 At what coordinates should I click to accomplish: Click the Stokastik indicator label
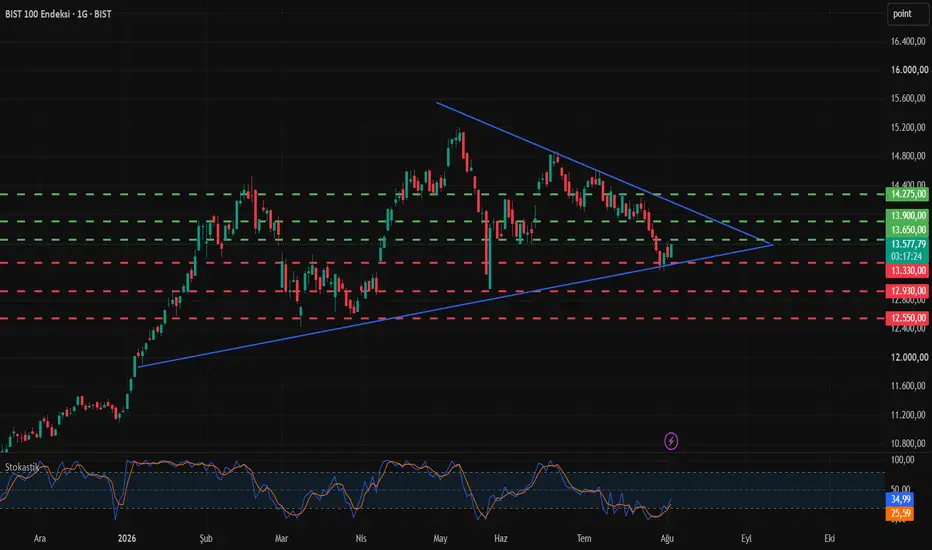click(22, 467)
